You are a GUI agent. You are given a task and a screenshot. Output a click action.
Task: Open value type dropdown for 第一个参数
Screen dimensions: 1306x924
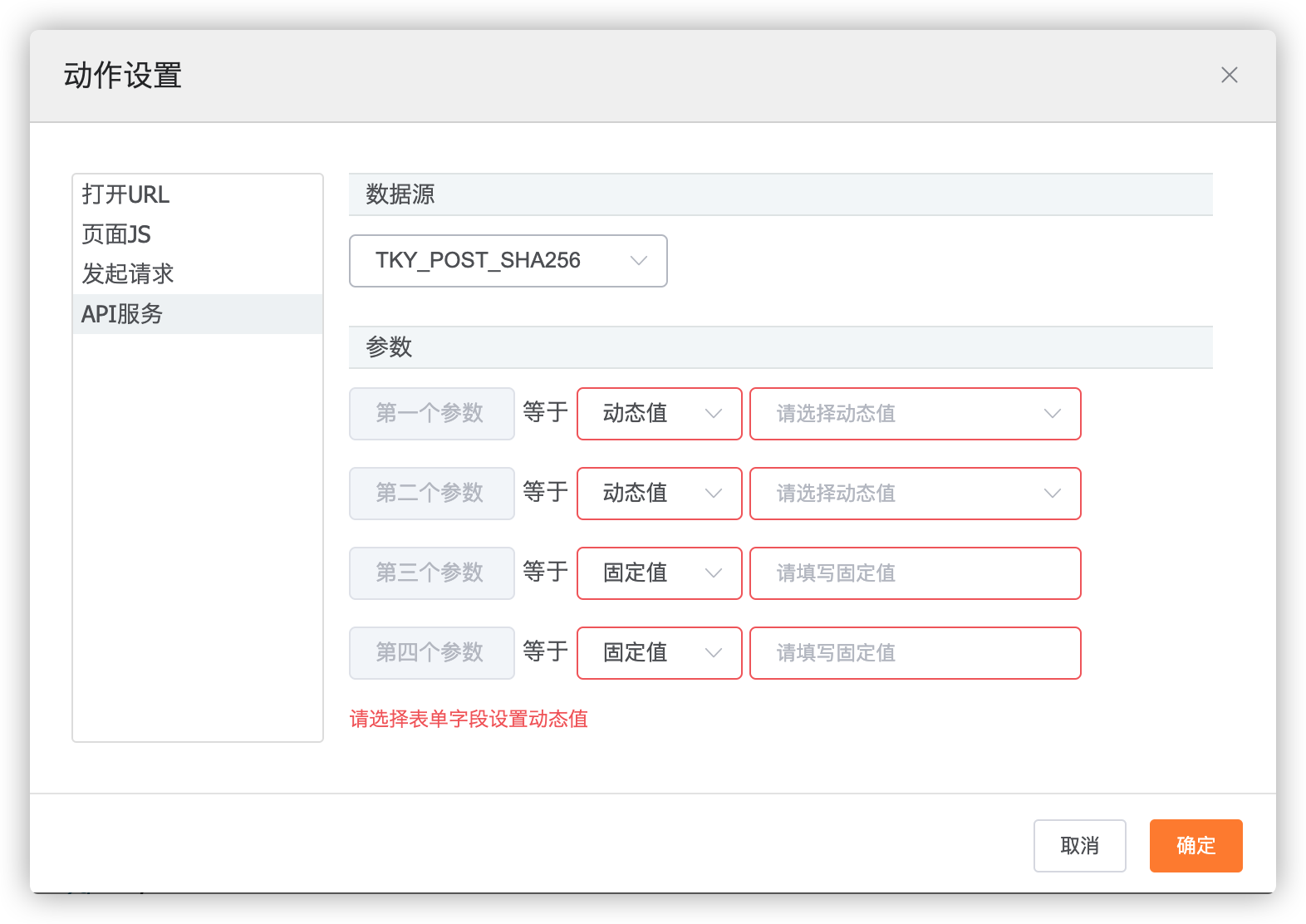pyautogui.click(x=659, y=414)
